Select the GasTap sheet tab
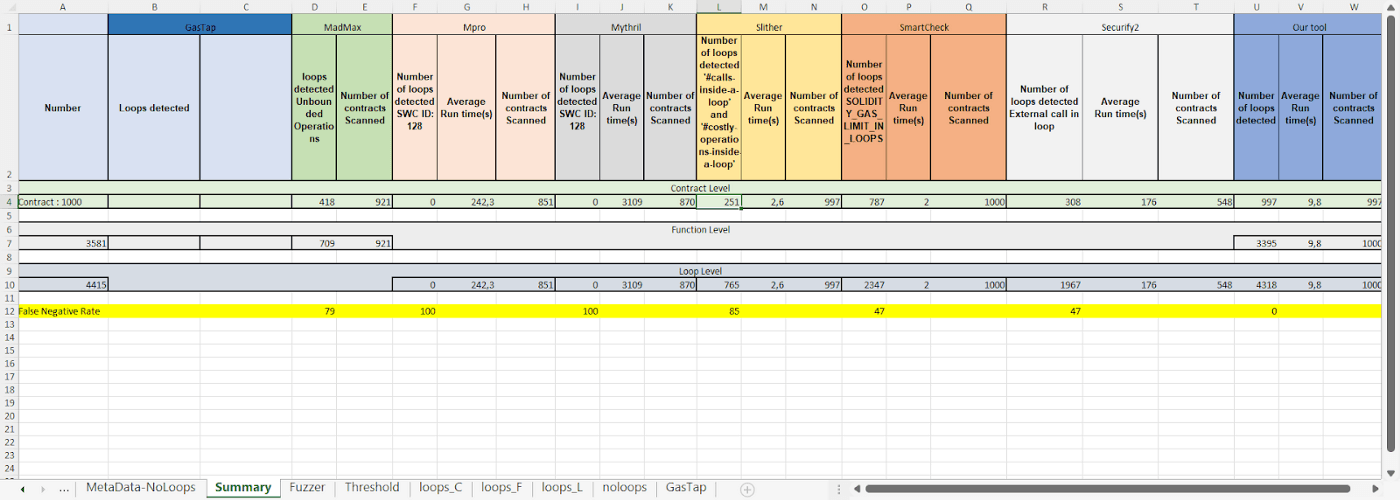The height and width of the screenshot is (500, 1400). (x=686, y=488)
